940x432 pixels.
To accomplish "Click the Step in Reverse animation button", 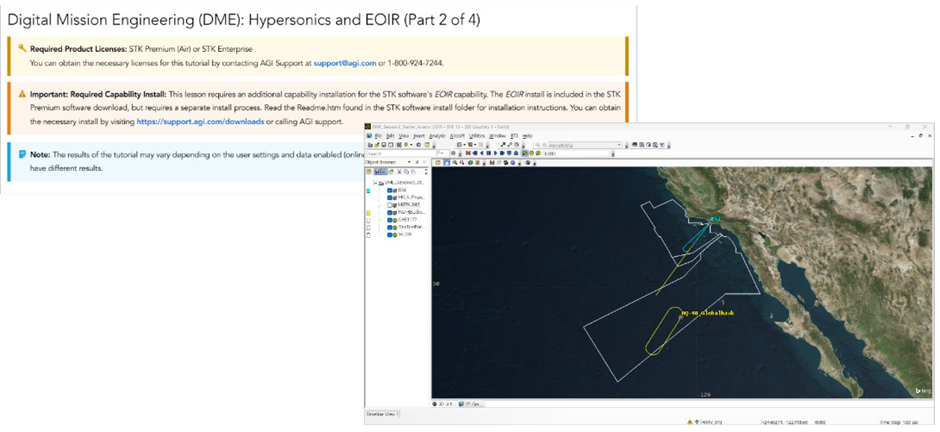I will click(475, 153).
